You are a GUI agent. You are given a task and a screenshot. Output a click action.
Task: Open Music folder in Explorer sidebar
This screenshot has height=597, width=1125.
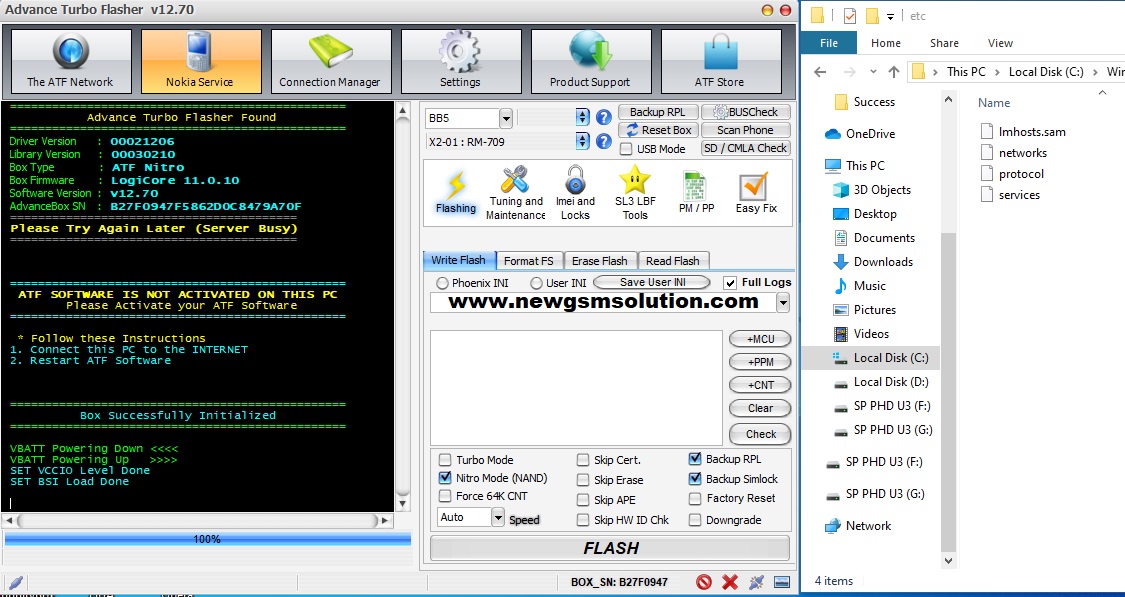point(860,286)
